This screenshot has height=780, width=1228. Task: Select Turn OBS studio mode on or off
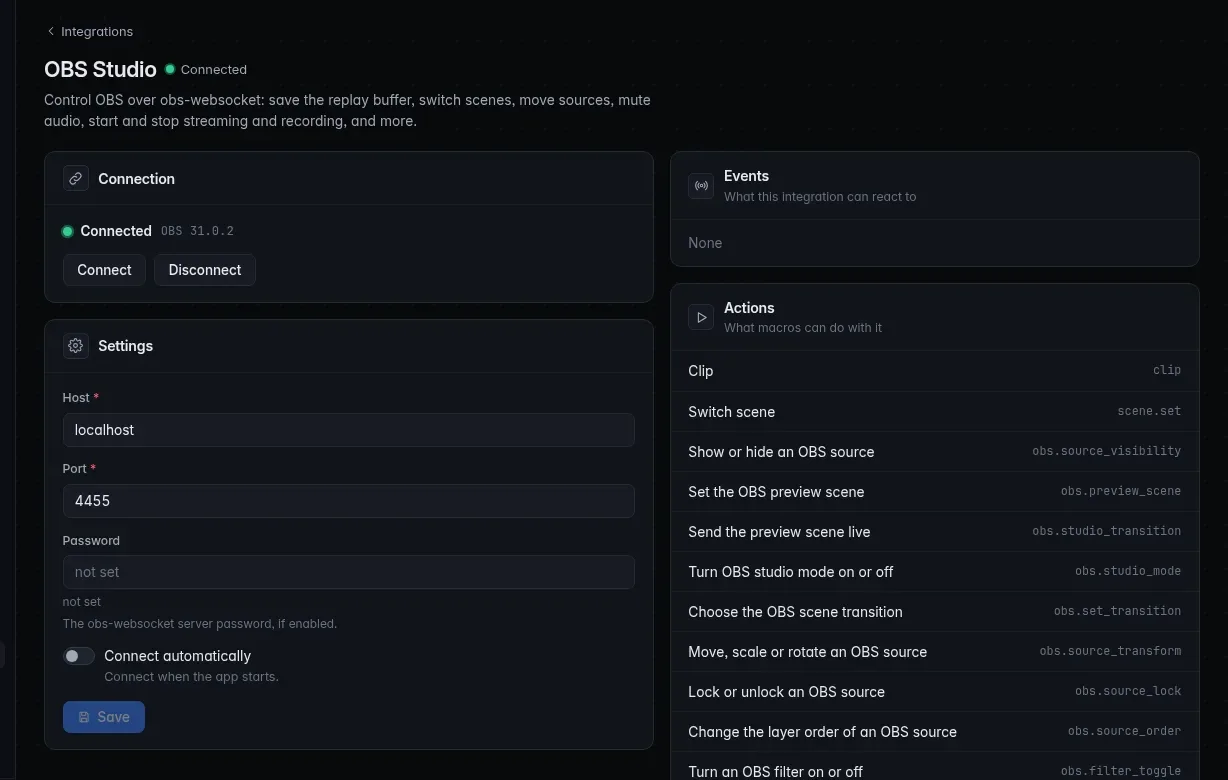coord(934,571)
